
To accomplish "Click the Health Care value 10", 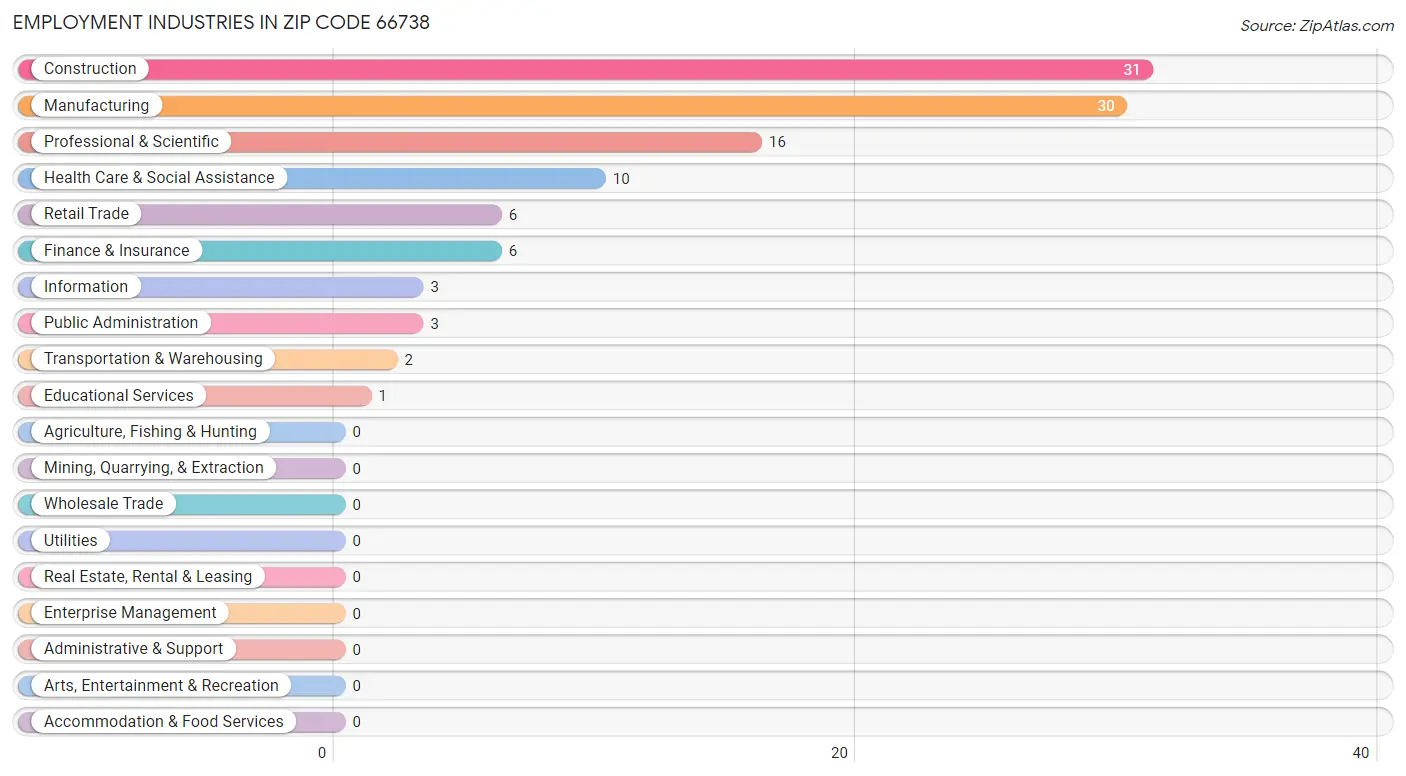I will [x=621, y=179].
